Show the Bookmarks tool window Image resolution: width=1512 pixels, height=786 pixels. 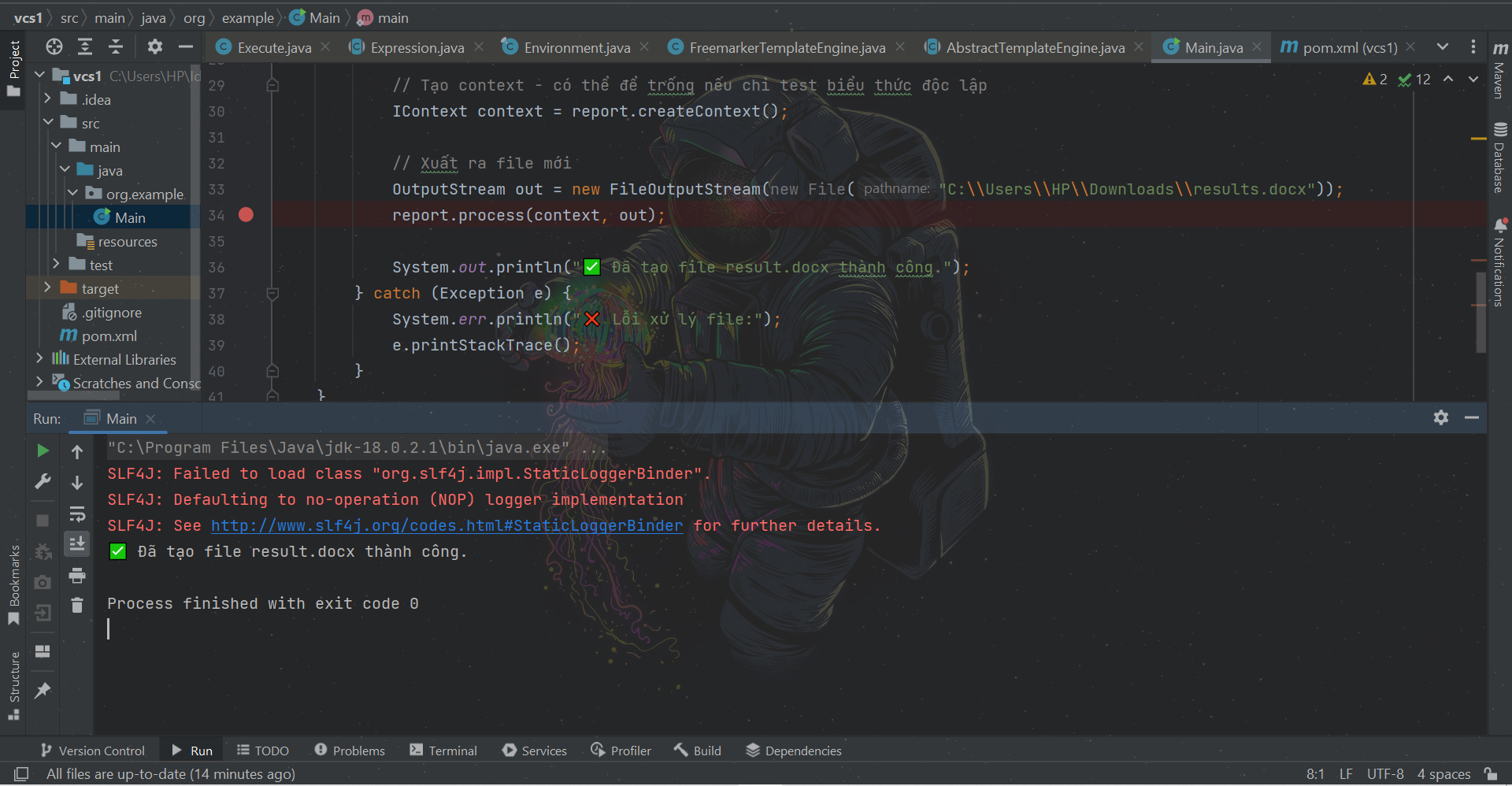click(x=14, y=586)
